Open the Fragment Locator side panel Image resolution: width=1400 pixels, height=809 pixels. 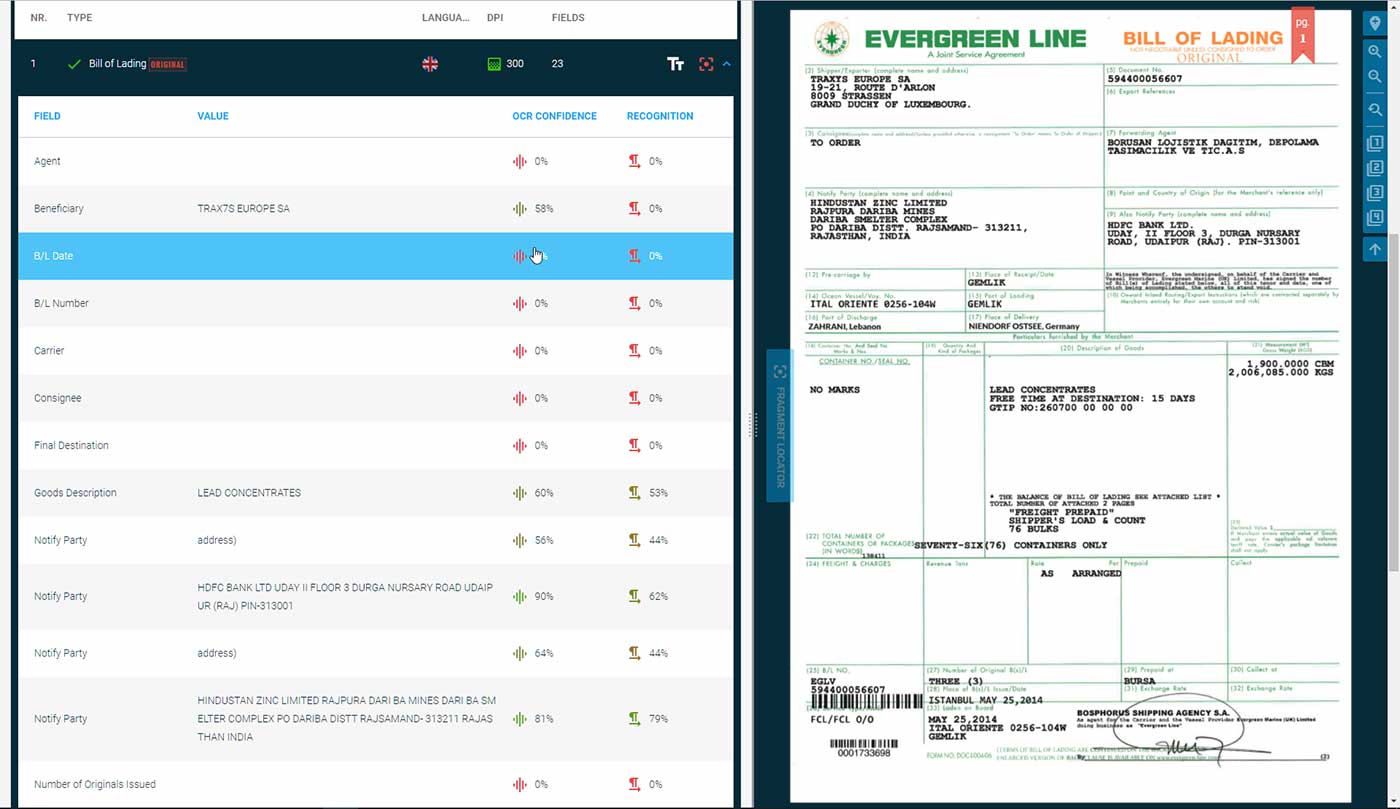[780, 424]
